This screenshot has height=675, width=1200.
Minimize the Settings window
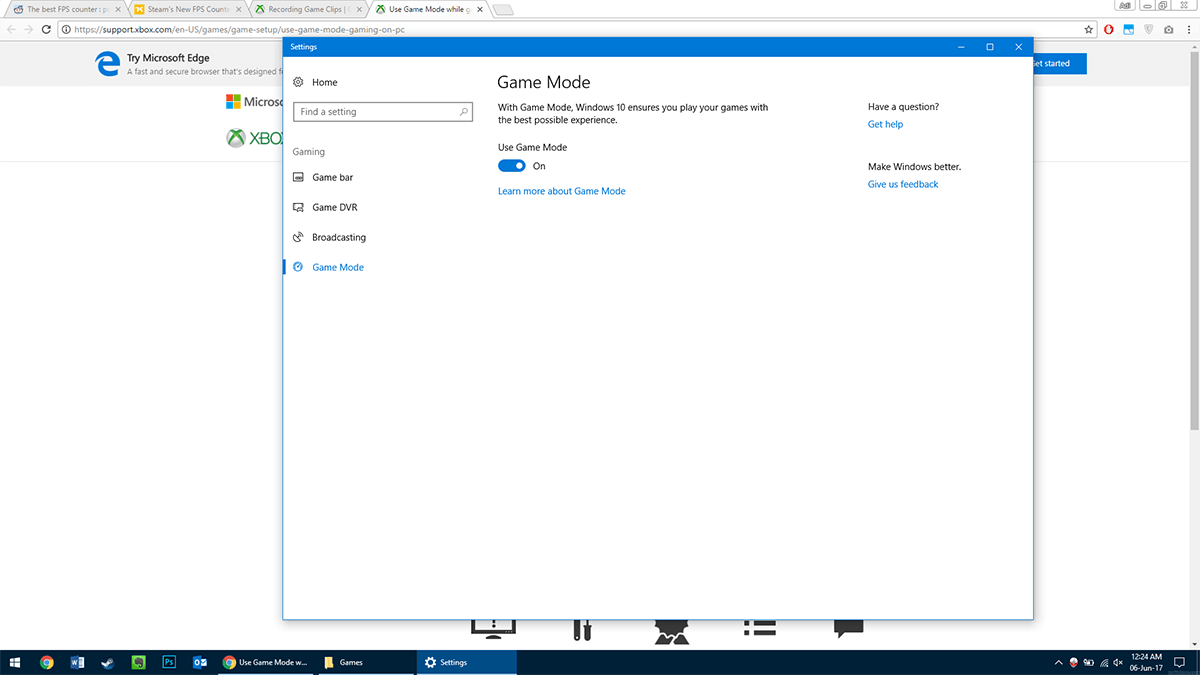(x=960, y=47)
